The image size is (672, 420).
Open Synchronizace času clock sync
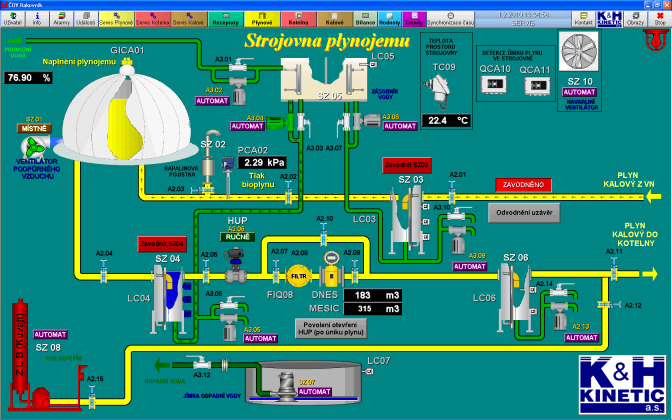[x=449, y=19]
